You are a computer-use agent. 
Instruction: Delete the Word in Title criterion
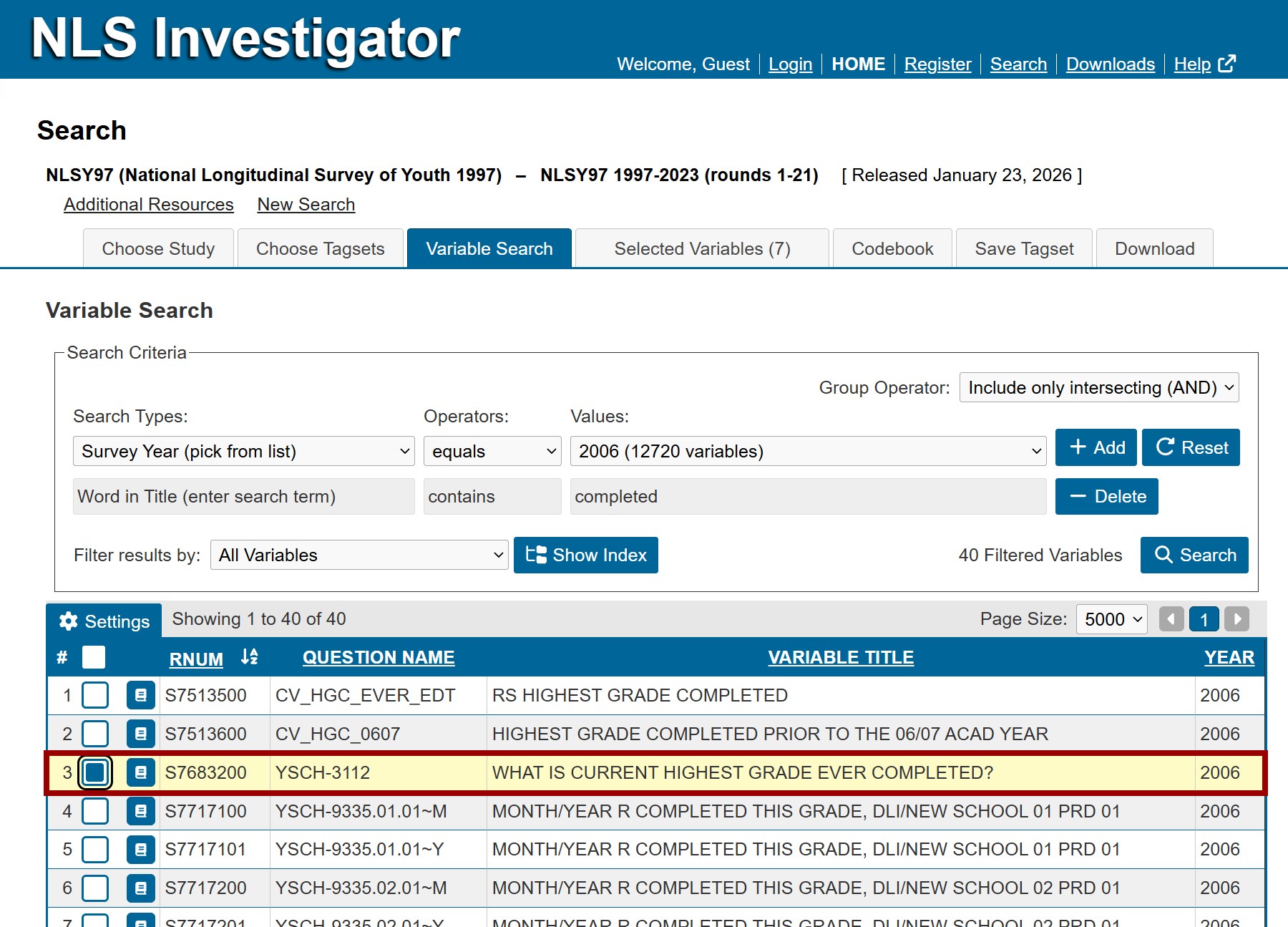pyautogui.click(x=1107, y=496)
